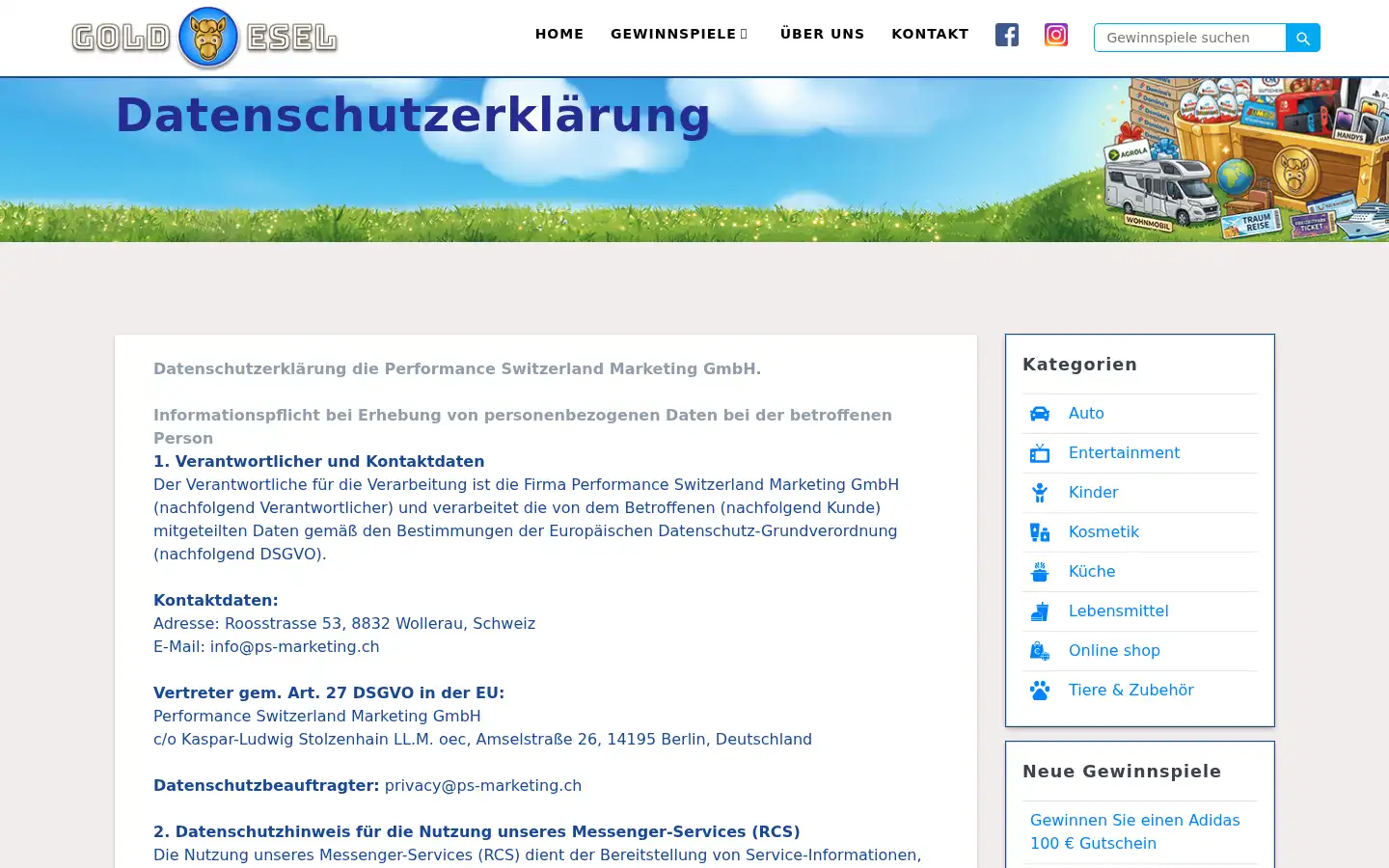Screen dimensions: 1389x868
Task: Open the Kosmetik category link
Action: click(x=1103, y=532)
